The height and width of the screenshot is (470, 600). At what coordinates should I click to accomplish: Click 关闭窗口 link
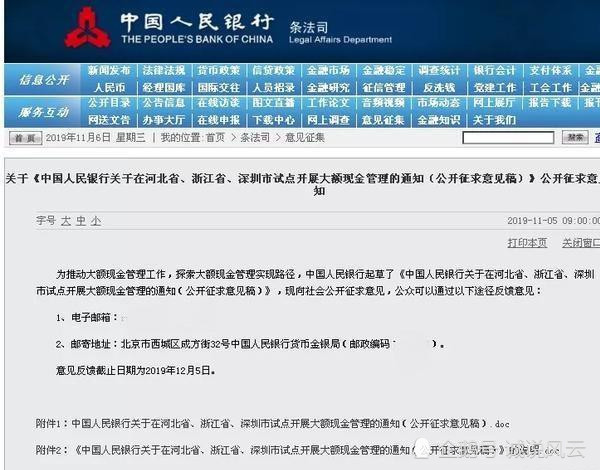pyautogui.click(x=581, y=243)
